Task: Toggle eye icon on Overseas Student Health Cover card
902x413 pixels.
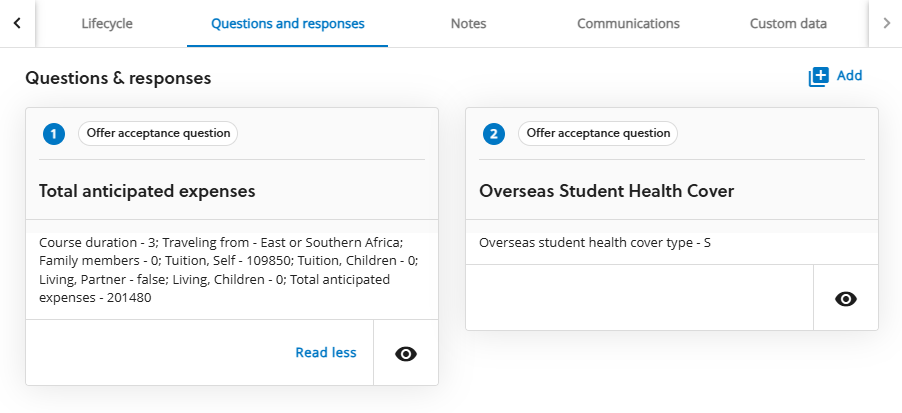Action: [x=846, y=298]
